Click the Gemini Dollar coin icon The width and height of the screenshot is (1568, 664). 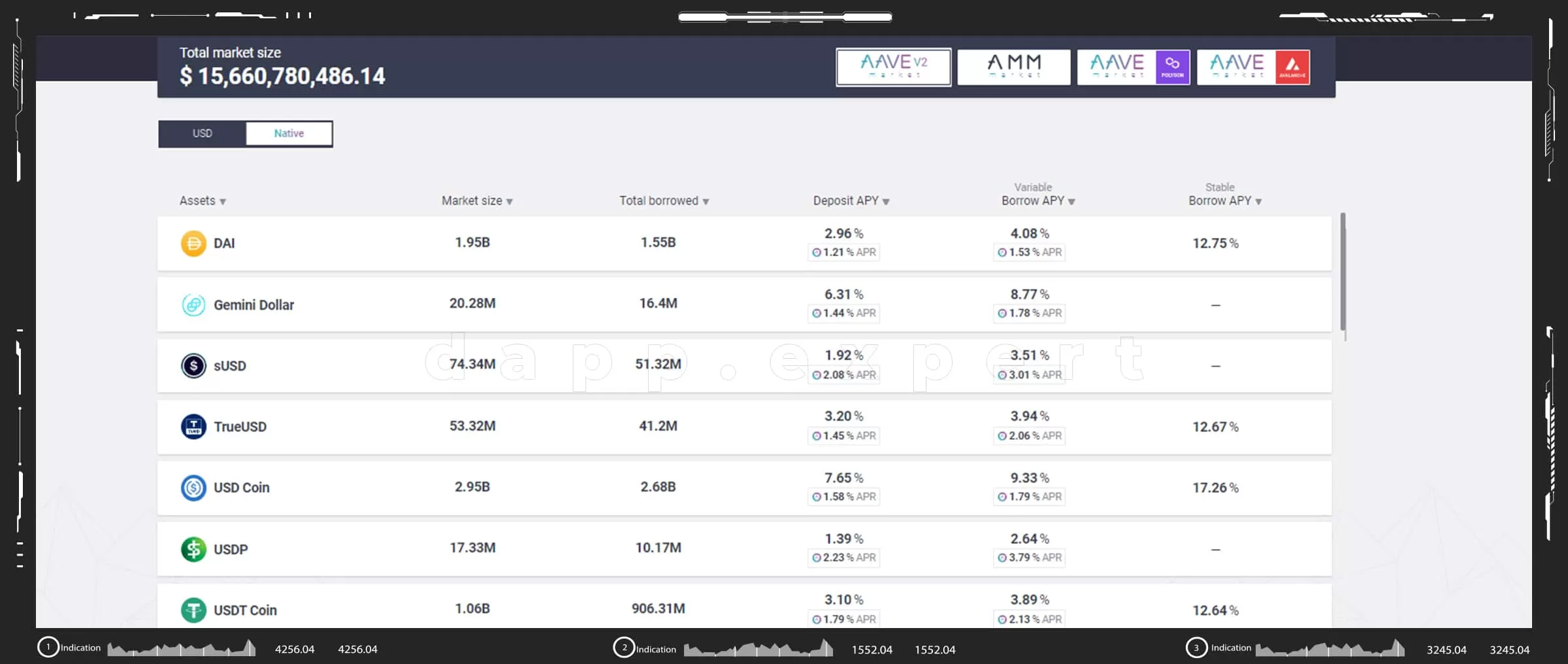tap(193, 305)
